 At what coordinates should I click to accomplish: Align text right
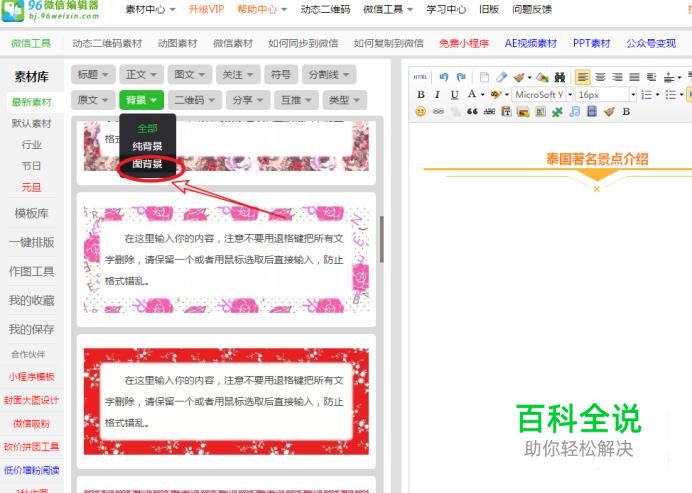[x=617, y=77]
